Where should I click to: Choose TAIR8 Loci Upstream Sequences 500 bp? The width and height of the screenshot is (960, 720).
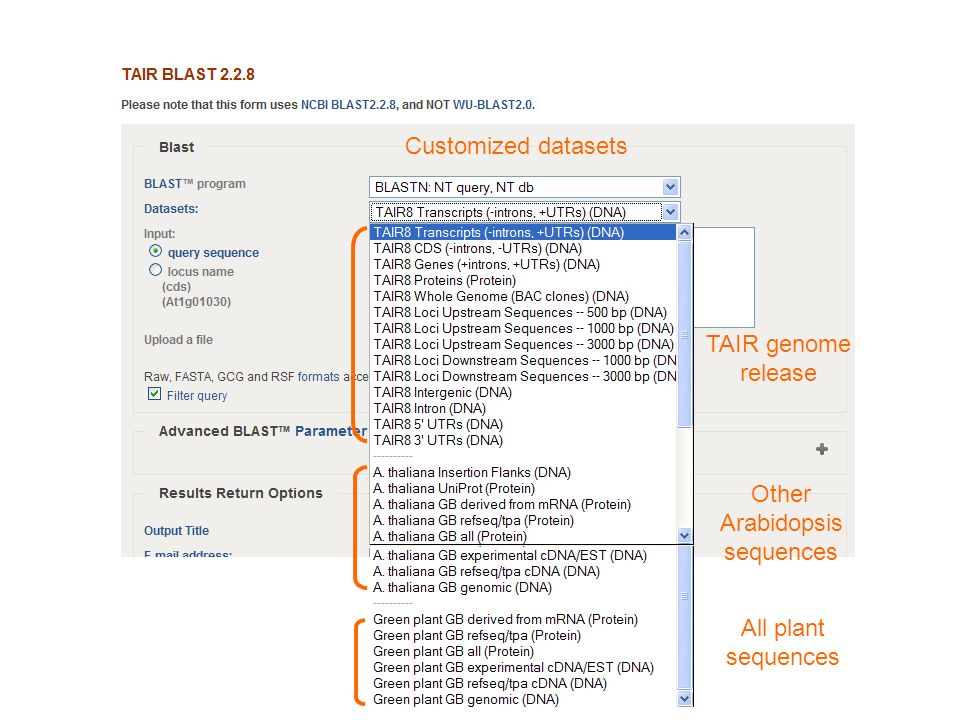click(x=523, y=312)
